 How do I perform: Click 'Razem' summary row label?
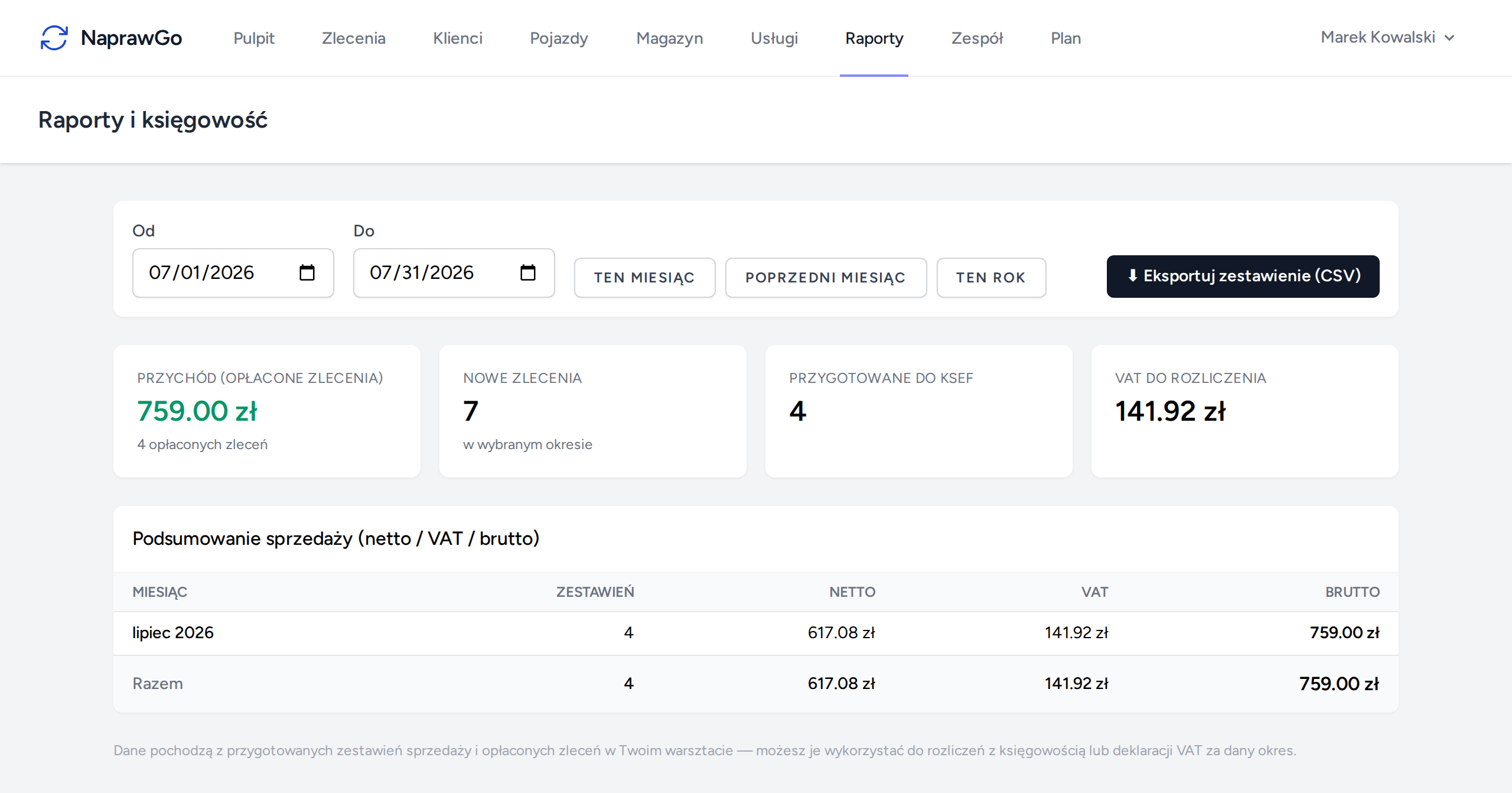tap(158, 684)
